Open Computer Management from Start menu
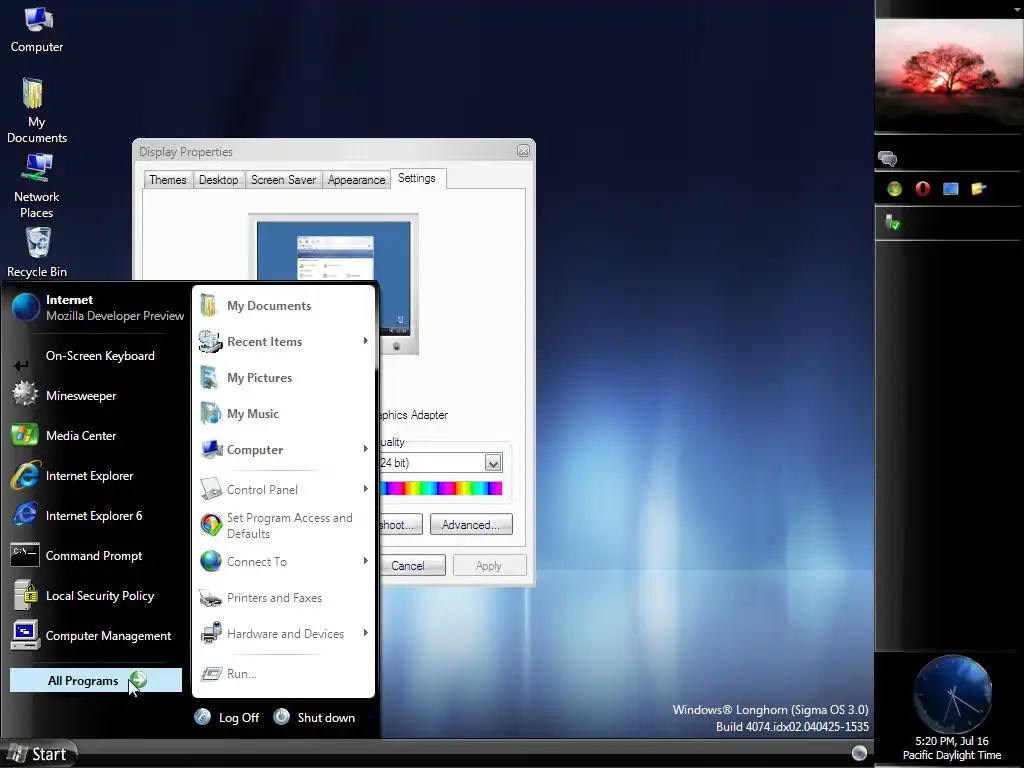The image size is (1024, 768). click(x=97, y=635)
